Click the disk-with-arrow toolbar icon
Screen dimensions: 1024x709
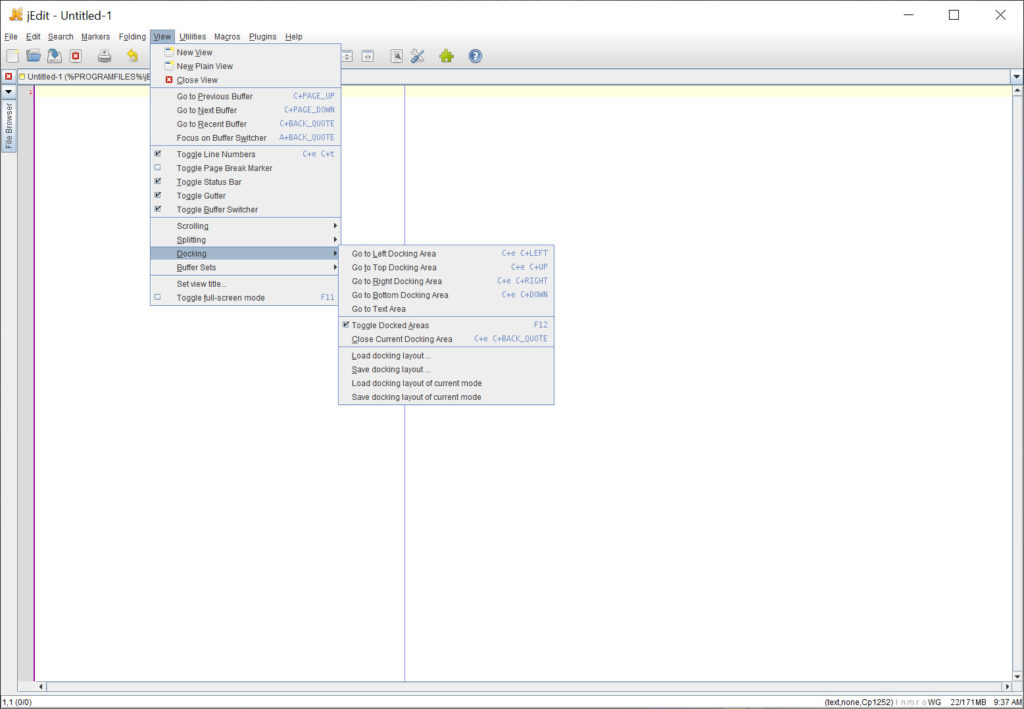(x=54, y=56)
